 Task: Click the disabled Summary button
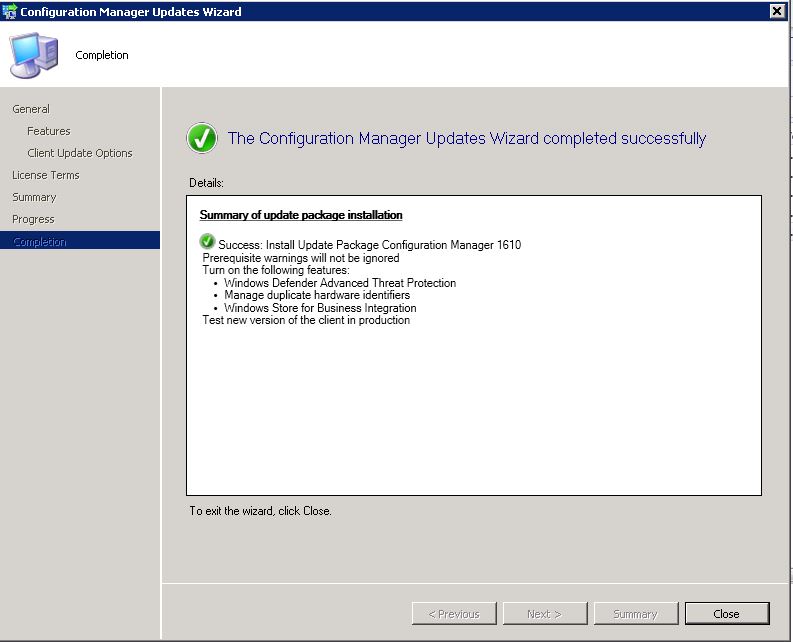(636, 614)
